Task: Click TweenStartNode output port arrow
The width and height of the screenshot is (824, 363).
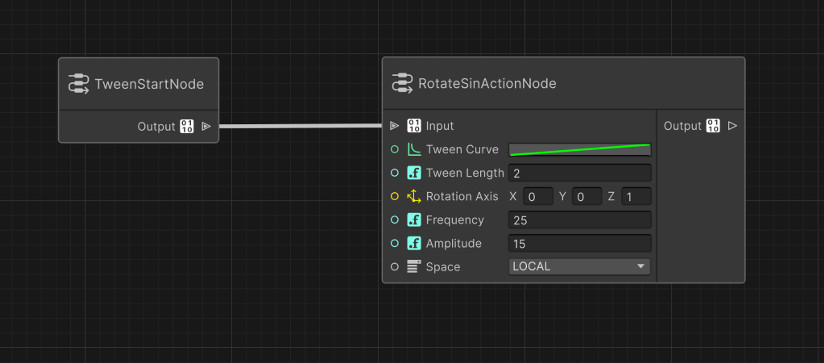Action: click(207, 126)
